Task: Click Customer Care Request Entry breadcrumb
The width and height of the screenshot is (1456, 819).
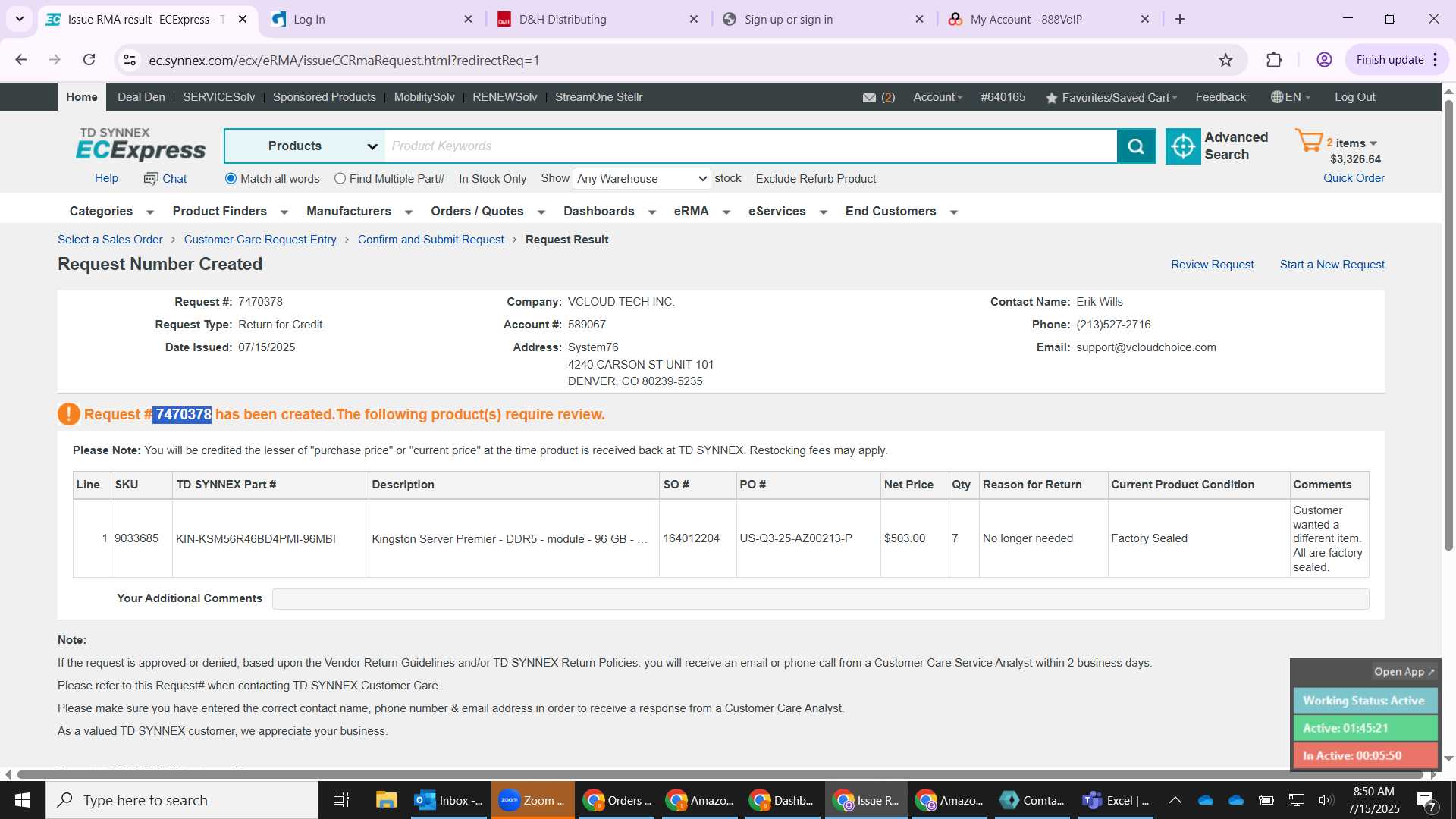Action: 259,240
